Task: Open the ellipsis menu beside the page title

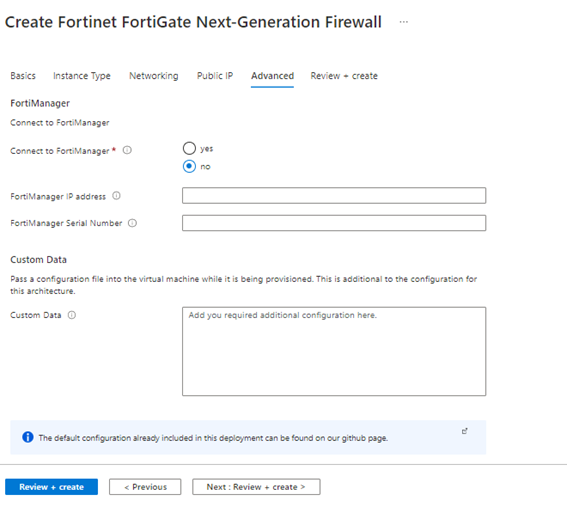Action: pyautogui.click(x=404, y=22)
